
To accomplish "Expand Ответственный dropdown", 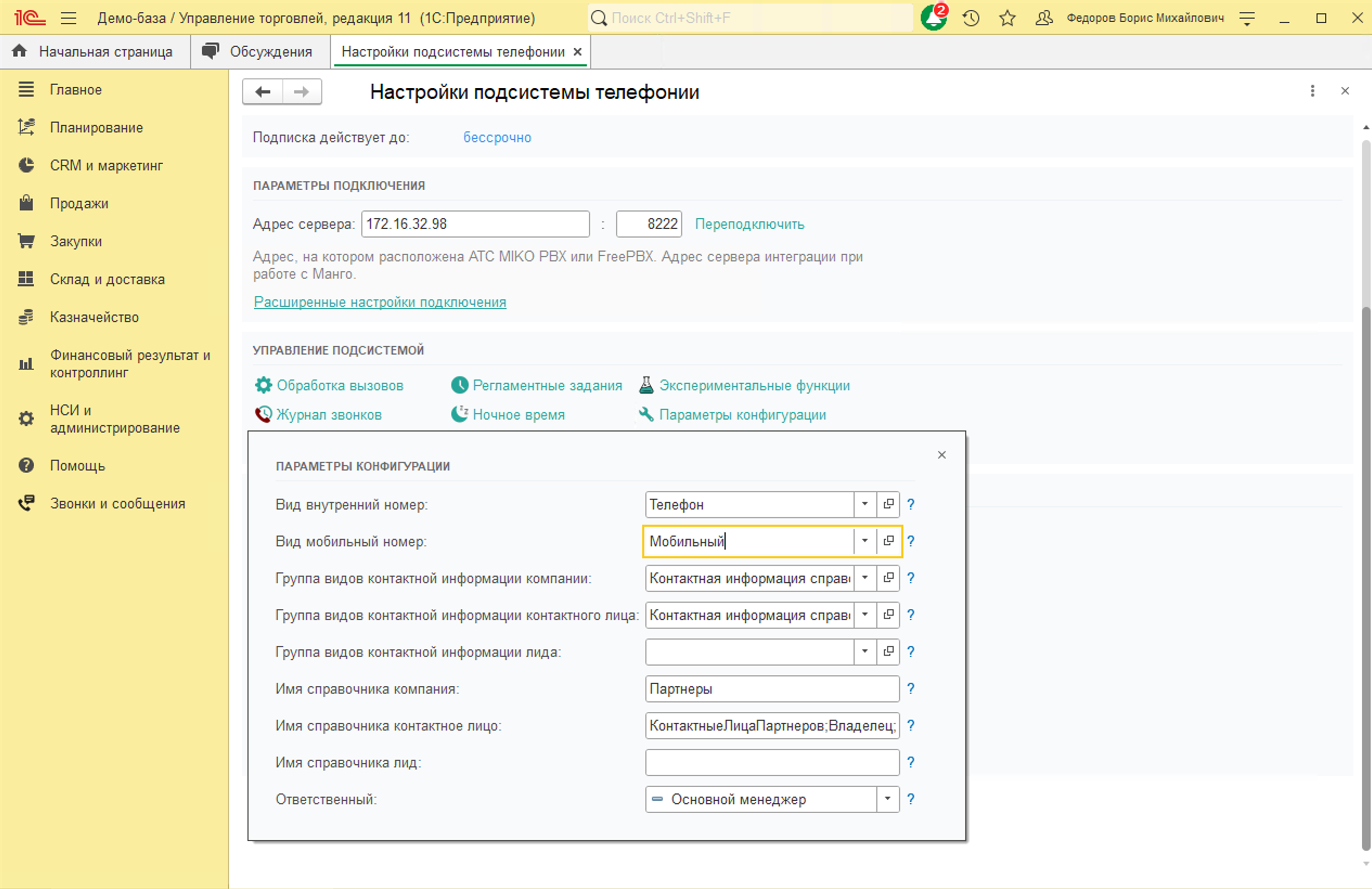I will click(888, 799).
